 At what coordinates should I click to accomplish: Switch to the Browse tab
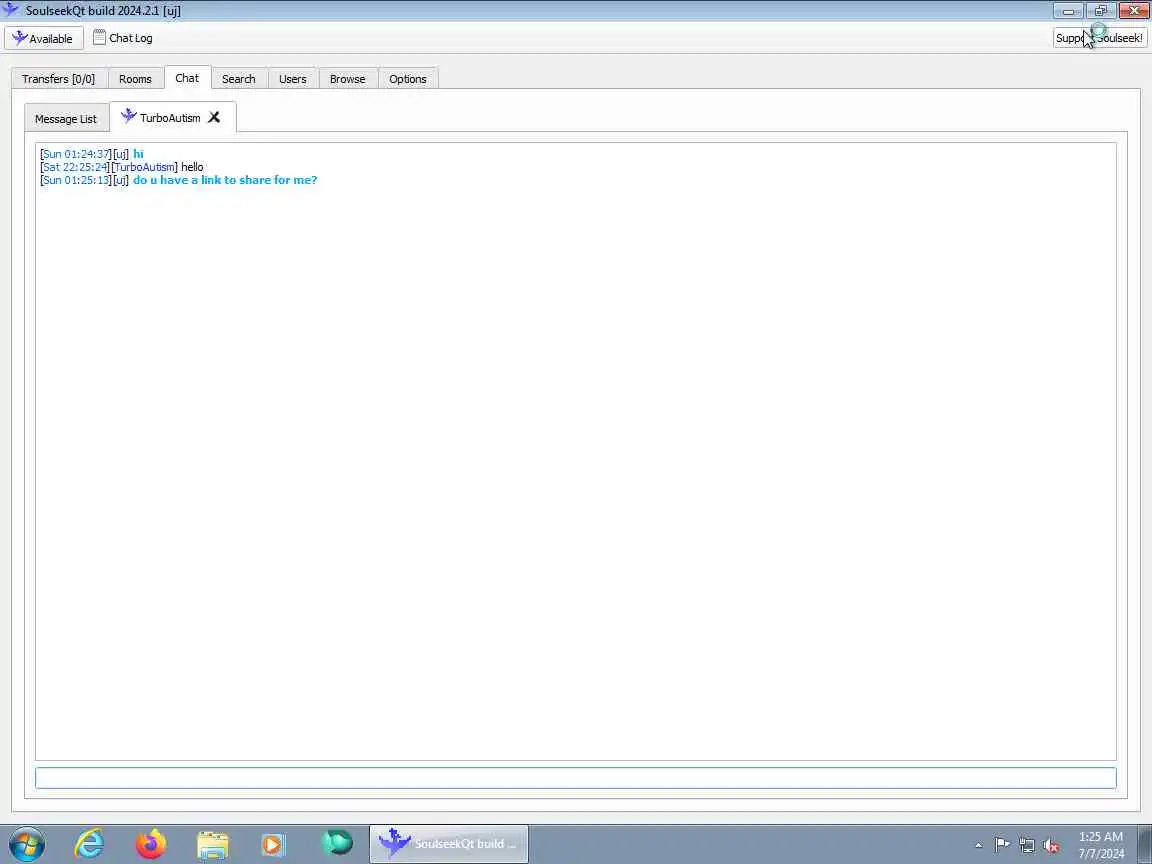click(x=348, y=79)
